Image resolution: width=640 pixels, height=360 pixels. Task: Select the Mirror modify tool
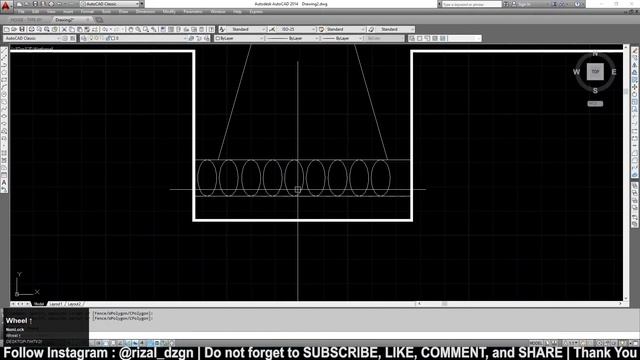[635, 65]
